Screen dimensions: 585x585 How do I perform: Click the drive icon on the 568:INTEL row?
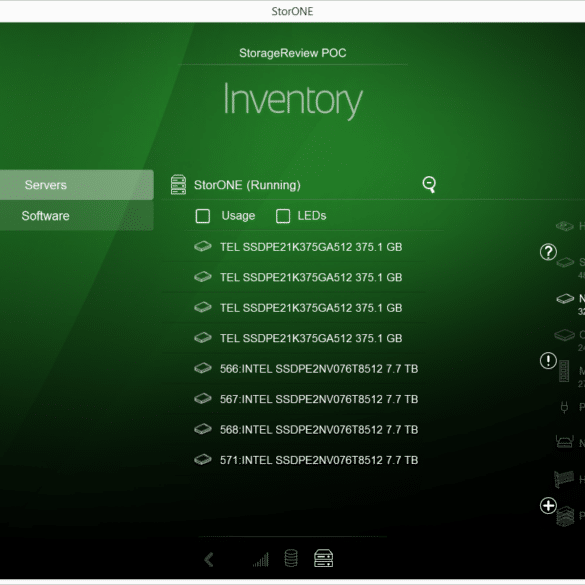[203, 429]
